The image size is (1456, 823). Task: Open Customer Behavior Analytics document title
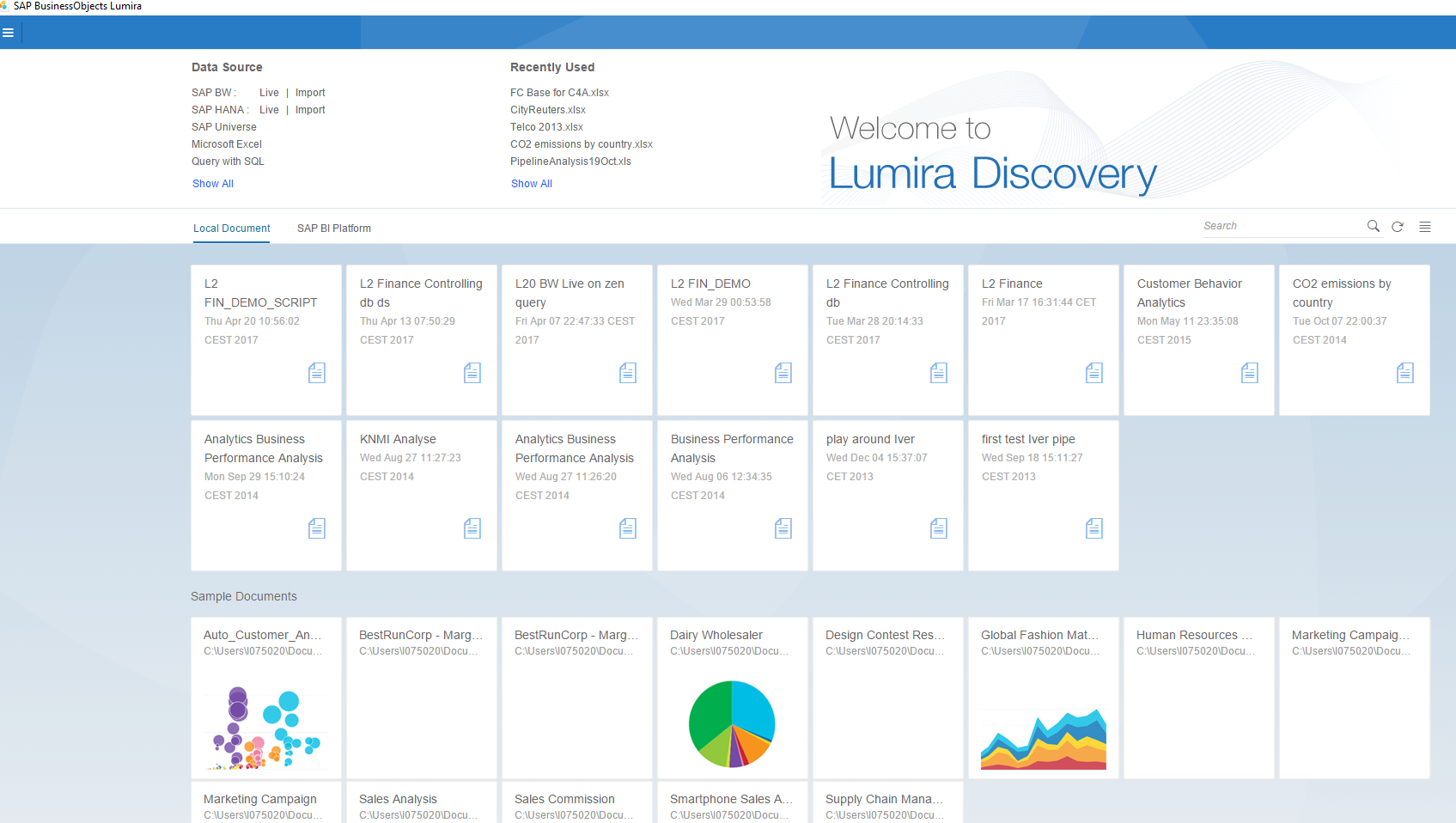coord(1190,293)
